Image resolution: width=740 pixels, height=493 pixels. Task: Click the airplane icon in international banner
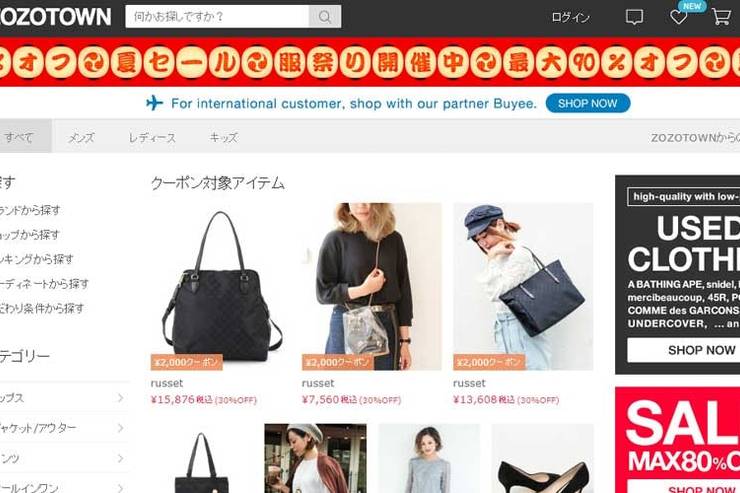tap(154, 103)
